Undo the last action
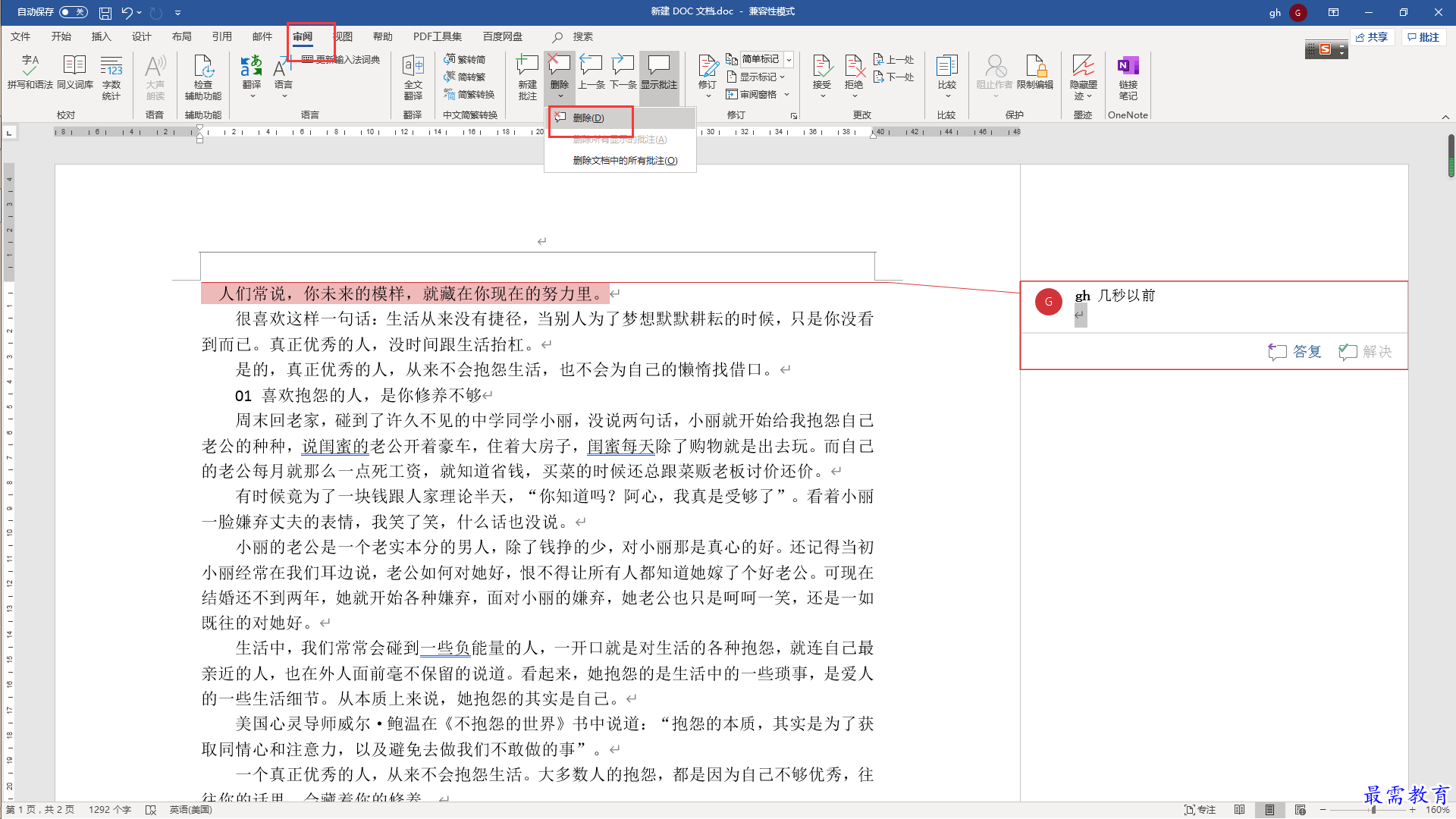This screenshot has width=1456, height=819. (127, 13)
